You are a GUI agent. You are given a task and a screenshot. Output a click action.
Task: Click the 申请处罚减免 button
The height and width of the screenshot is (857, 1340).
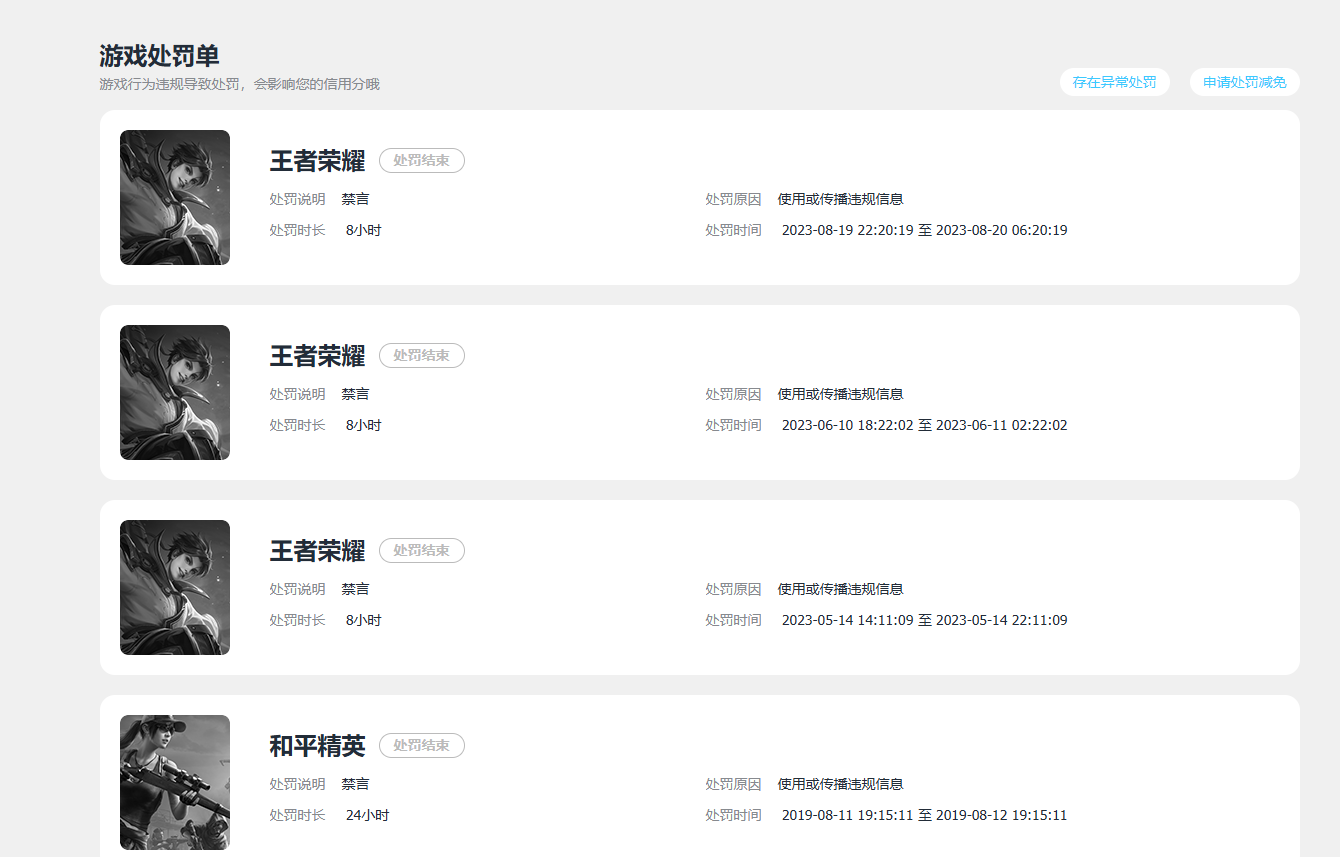(x=1244, y=82)
